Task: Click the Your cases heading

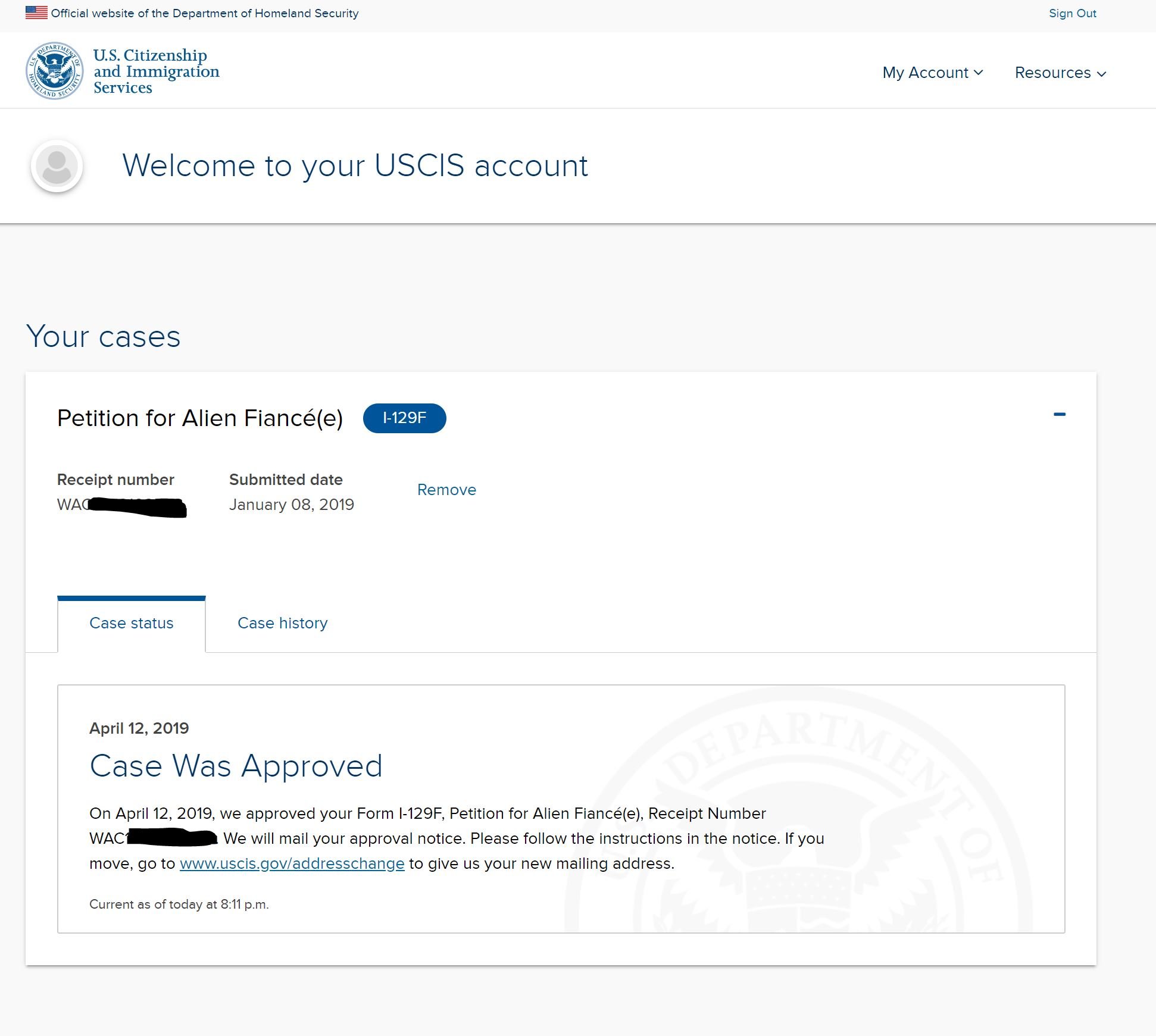Action: click(x=103, y=337)
